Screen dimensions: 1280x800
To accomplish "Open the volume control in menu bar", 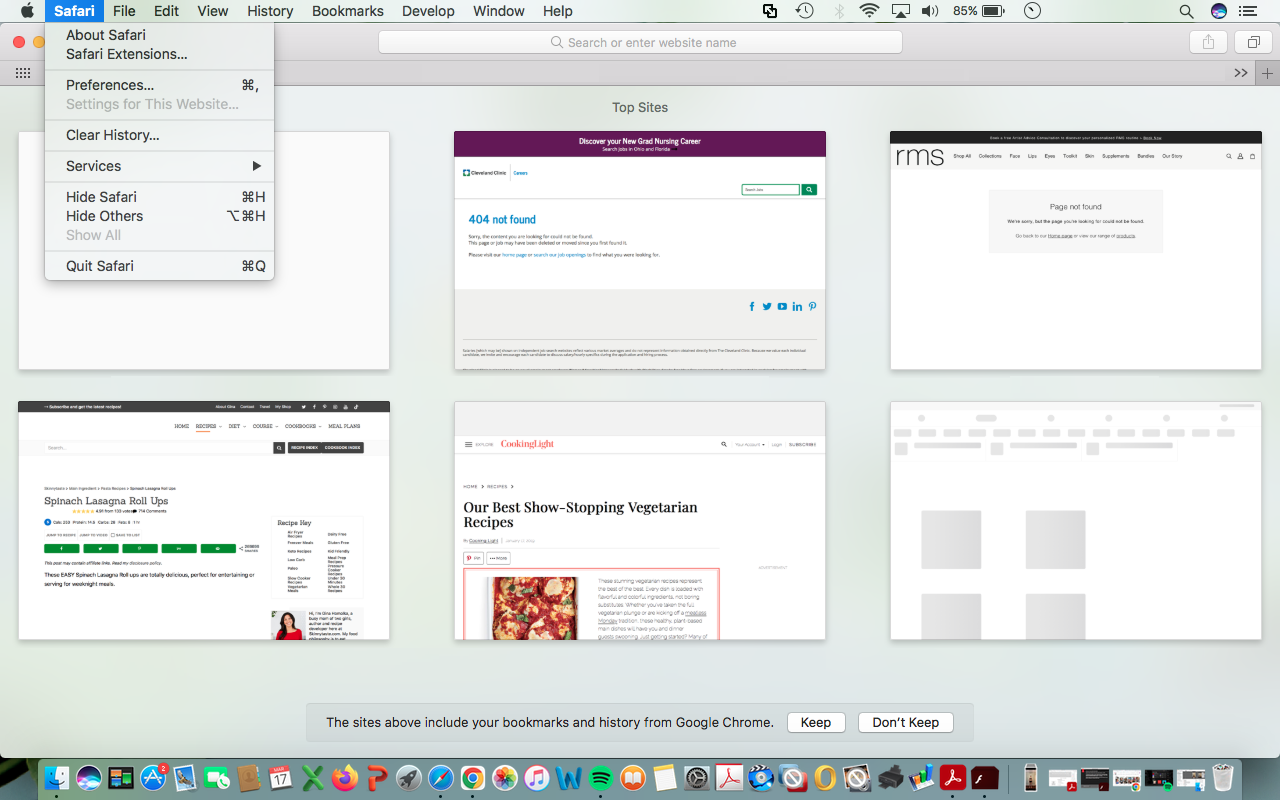I will pos(930,11).
